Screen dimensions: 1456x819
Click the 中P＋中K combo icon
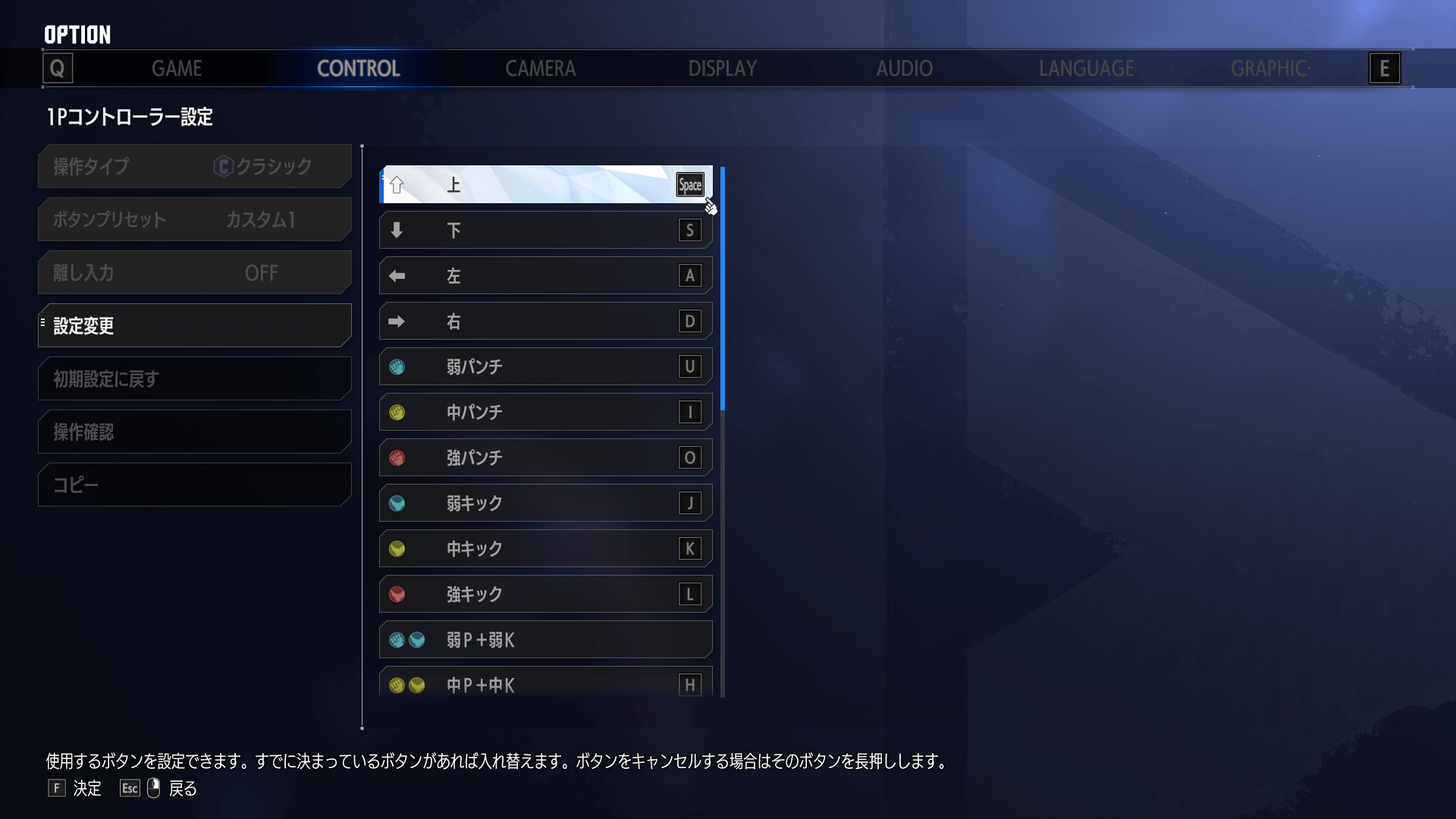click(x=409, y=685)
